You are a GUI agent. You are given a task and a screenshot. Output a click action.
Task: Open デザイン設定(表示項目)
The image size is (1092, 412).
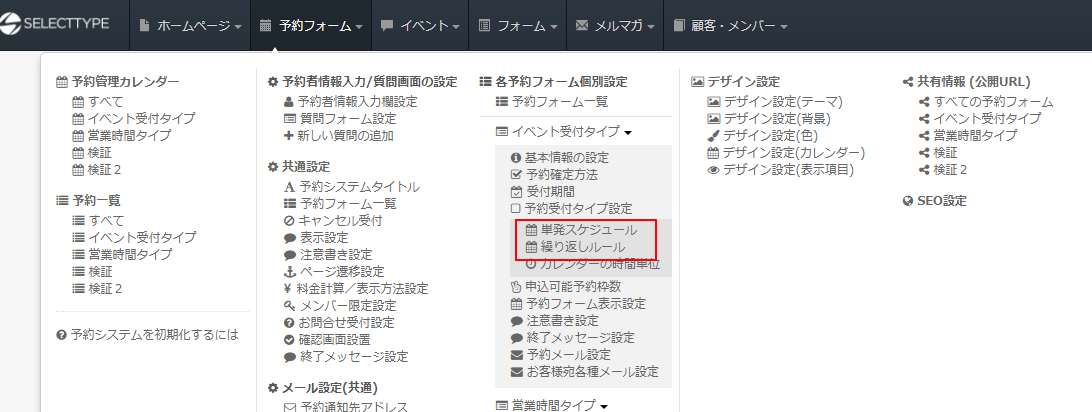coord(781,169)
